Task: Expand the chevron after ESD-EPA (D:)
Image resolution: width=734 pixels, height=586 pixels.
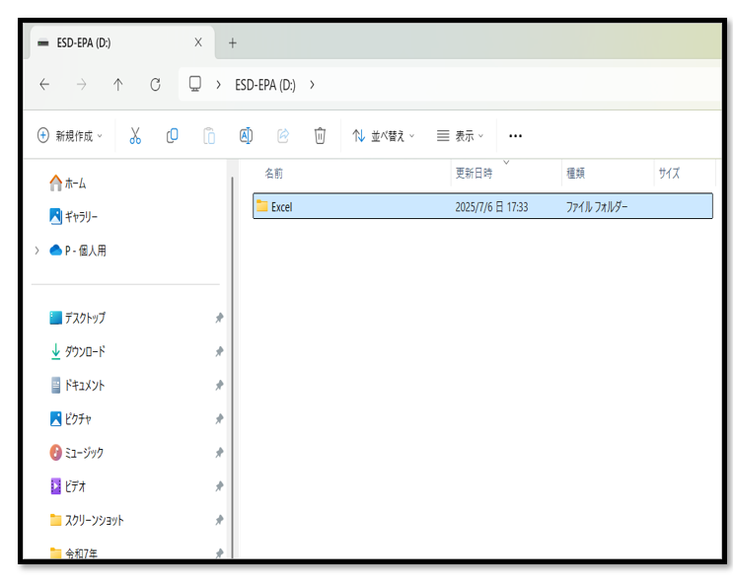Action: (x=312, y=85)
